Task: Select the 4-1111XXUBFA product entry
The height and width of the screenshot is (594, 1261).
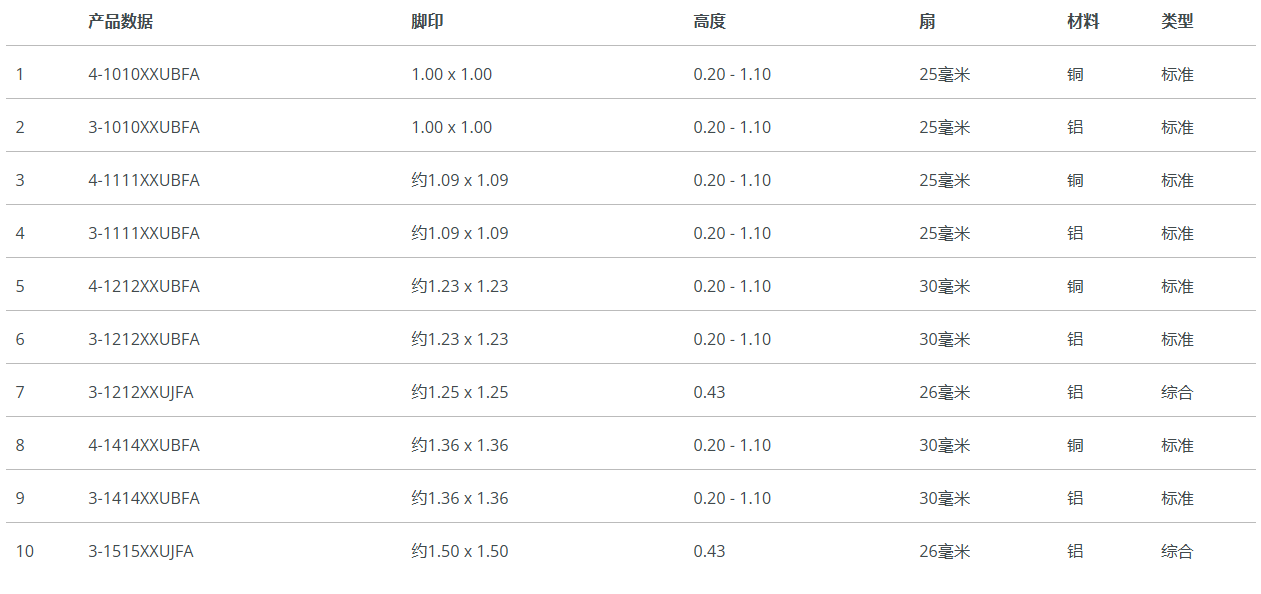Action: click(x=144, y=180)
